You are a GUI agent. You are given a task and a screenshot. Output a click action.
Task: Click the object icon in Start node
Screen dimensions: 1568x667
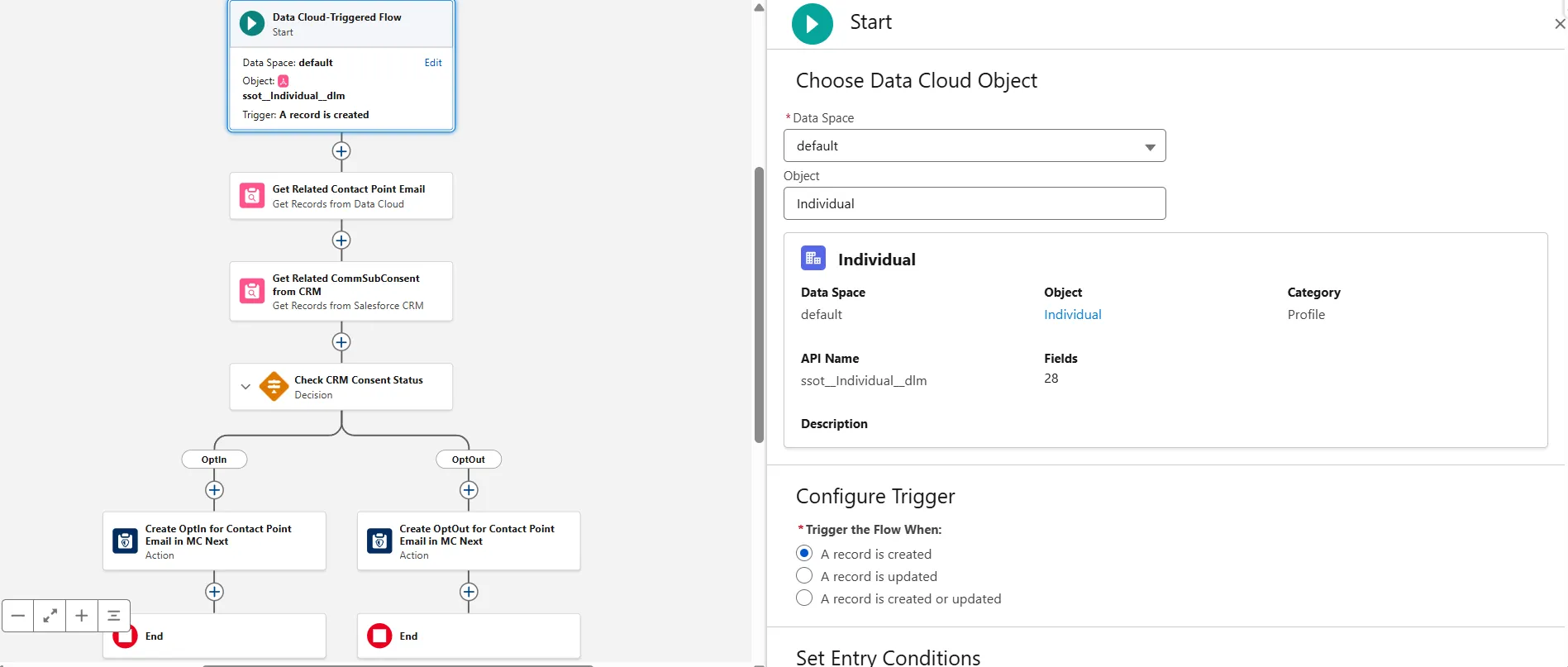(283, 81)
